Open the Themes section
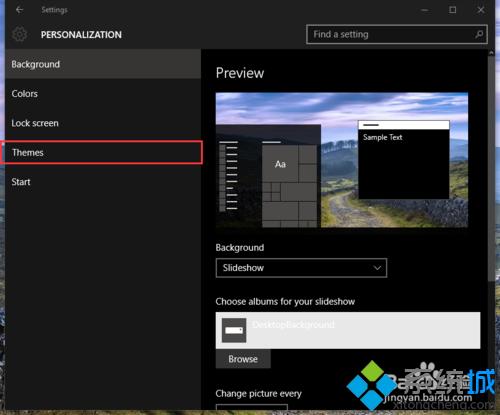Screen dimensions: 500x415 click(x=102, y=152)
